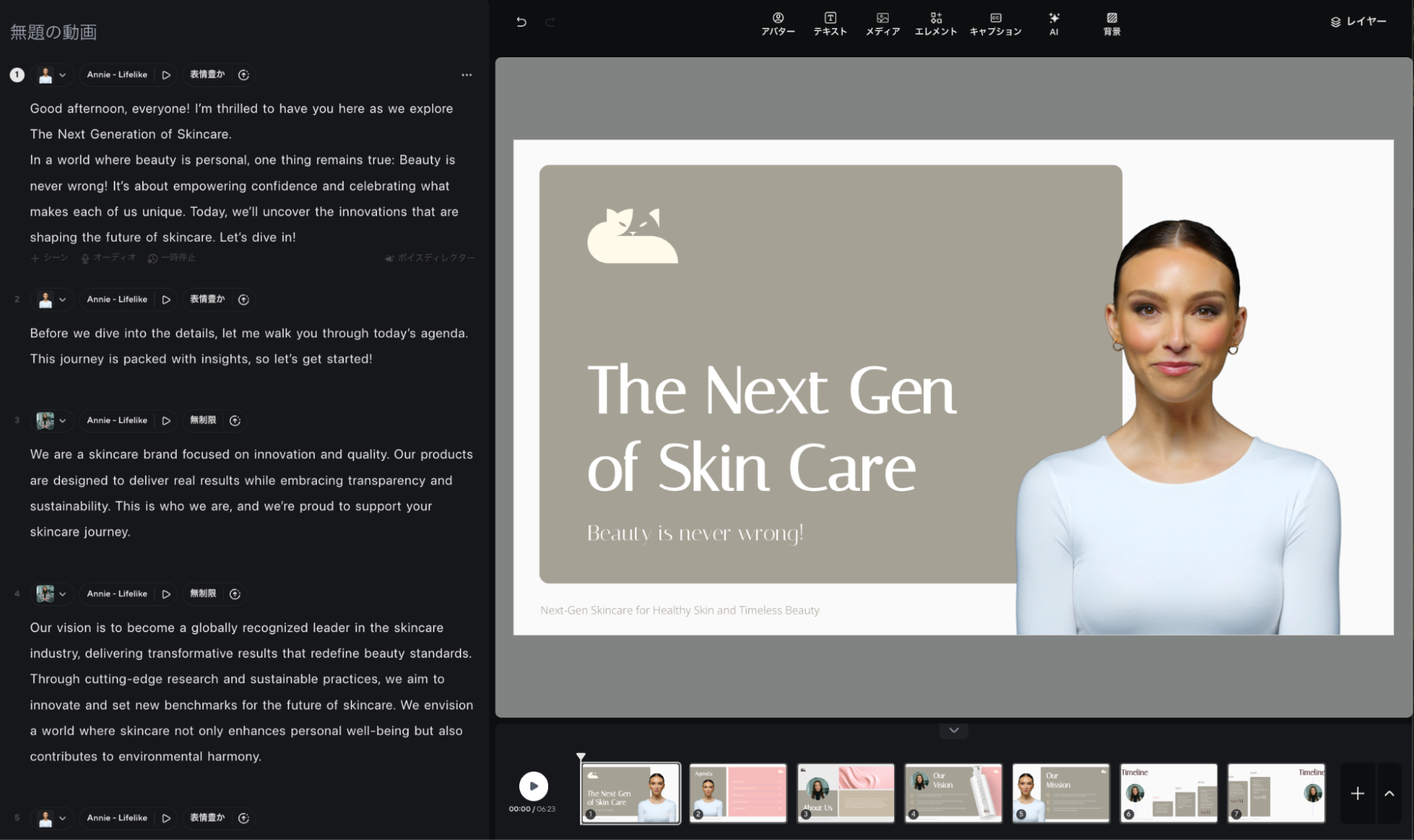The height and width of the screenshot is (840, 1414).
Task: Expand the avatar dropdown in scene 1
Action: [x=62, y=75]
